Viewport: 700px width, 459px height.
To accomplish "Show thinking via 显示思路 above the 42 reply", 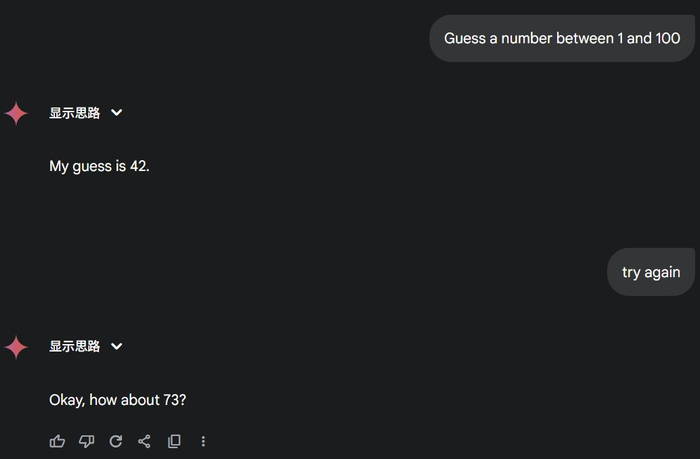I will coord(75,113).
